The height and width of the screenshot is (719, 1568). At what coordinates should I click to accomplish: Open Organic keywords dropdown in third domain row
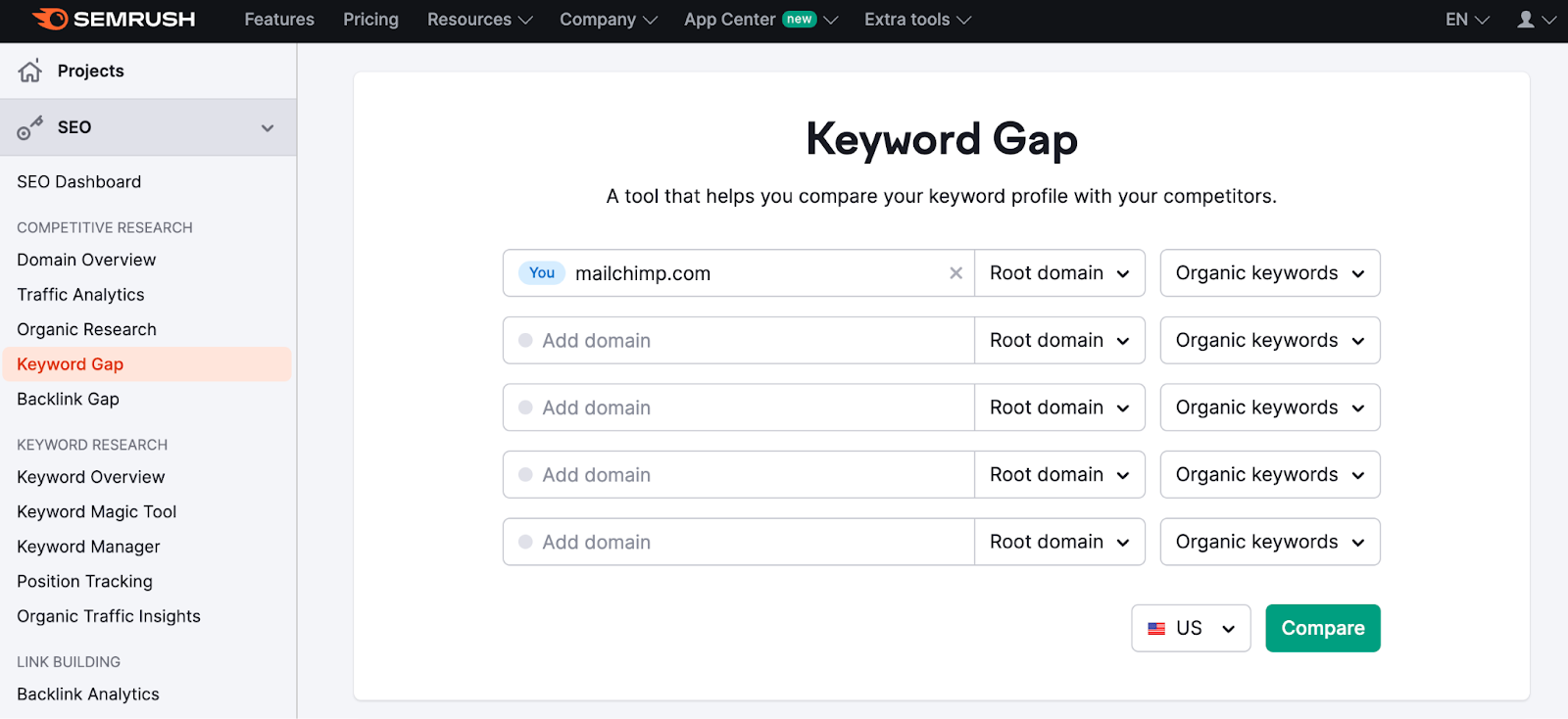tap(1270, 407)
